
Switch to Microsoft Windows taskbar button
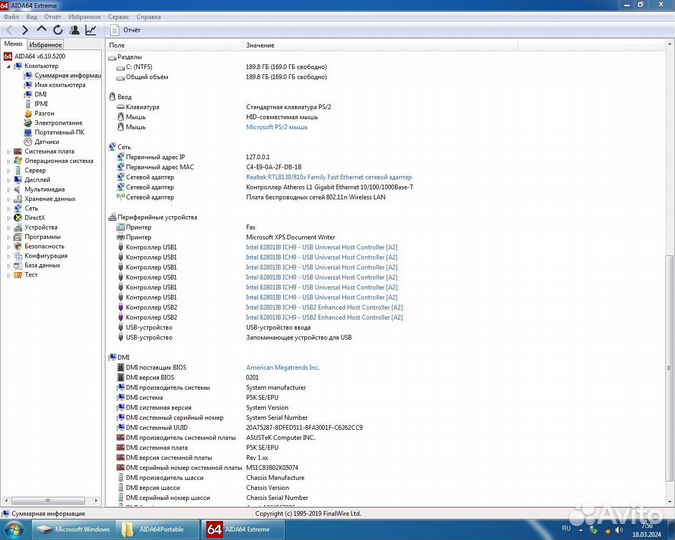[72, 529]
